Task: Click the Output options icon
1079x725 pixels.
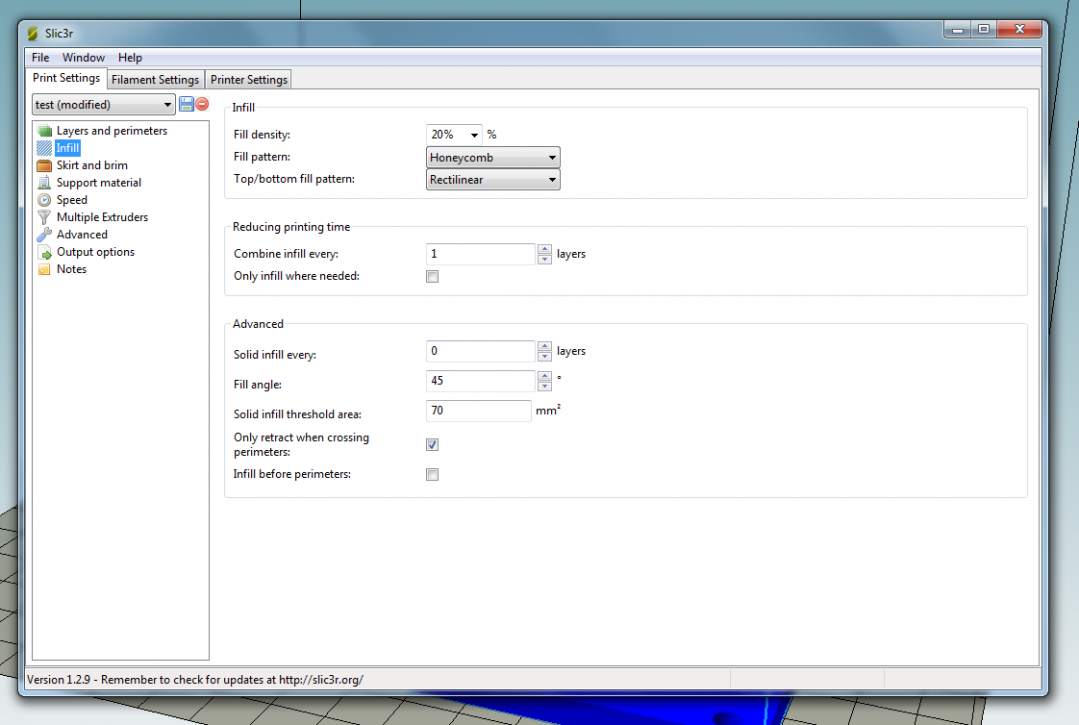Action: coord(45,252)
